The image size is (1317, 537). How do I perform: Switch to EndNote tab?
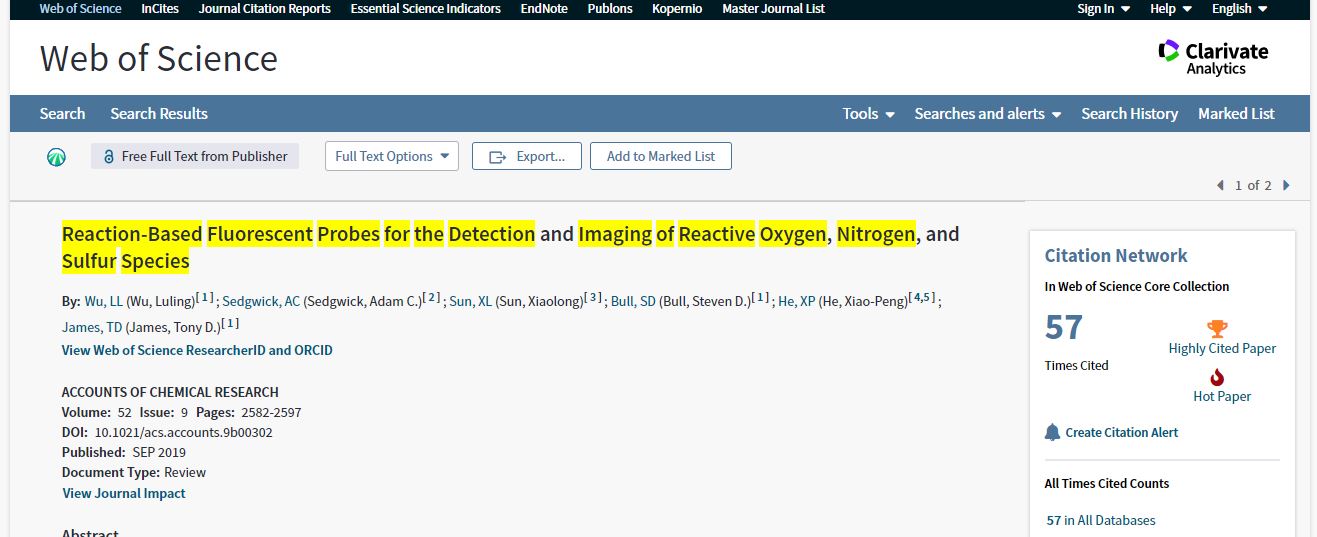544,8
